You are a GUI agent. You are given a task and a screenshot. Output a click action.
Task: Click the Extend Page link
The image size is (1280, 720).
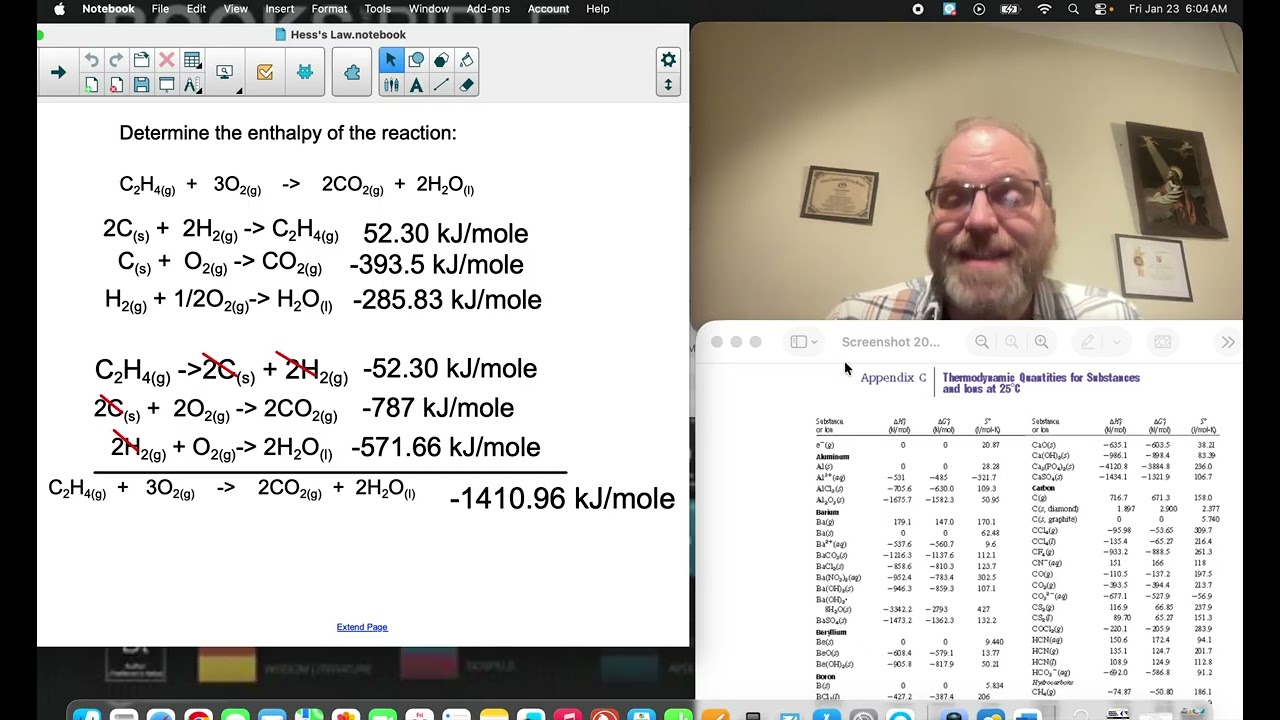coord(362,627)
